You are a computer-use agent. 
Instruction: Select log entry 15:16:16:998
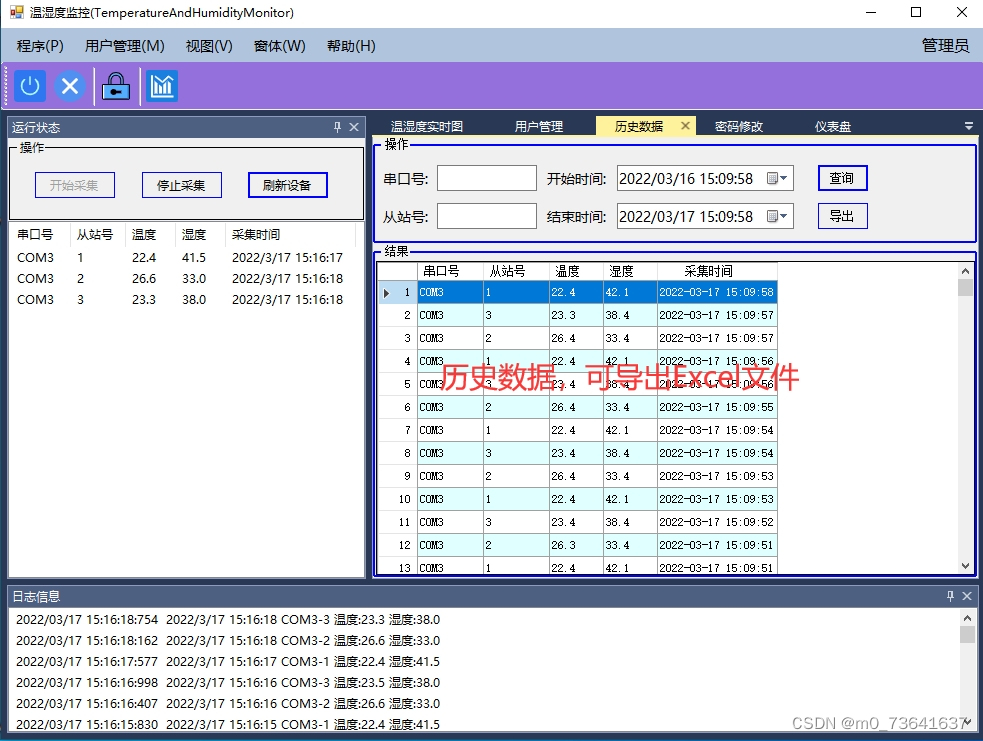pos(228,682)
